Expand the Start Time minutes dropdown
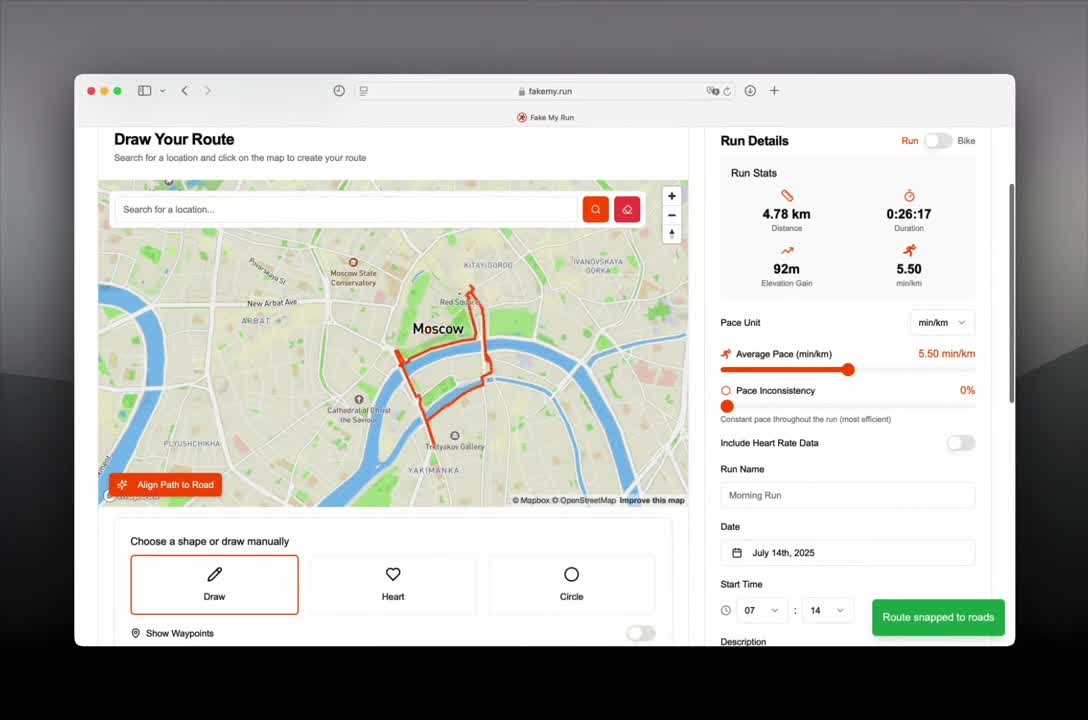Viewport: 1088px width, 720px height. pyautogui.click(x=827, y=610)
